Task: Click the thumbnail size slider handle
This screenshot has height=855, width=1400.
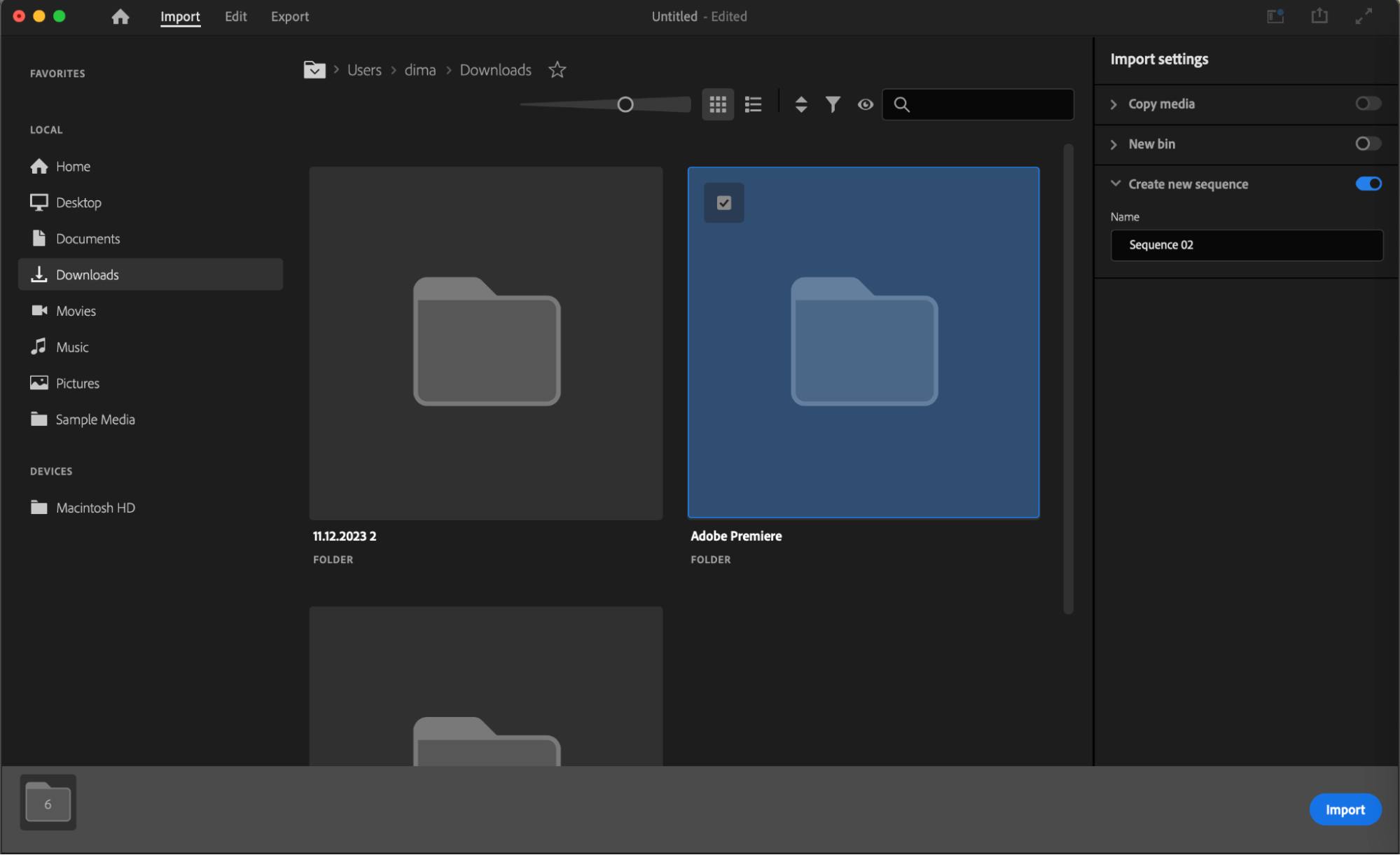Action: pyautogui.click(x=625, y=104)
